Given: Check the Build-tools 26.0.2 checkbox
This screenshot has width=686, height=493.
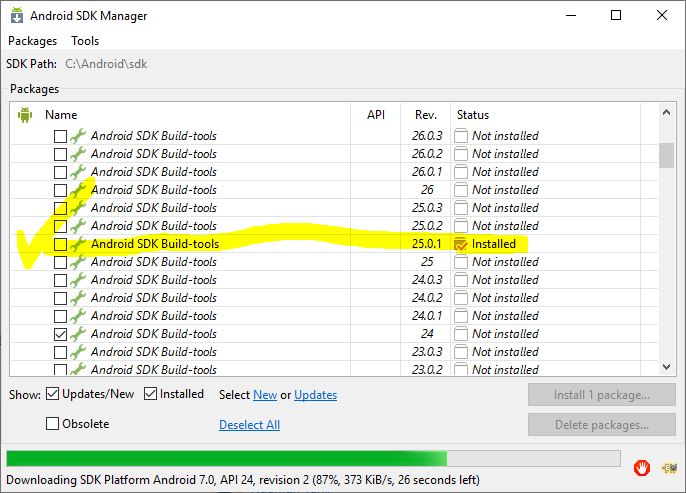Looking at the screenshot, I should (60, 154).
